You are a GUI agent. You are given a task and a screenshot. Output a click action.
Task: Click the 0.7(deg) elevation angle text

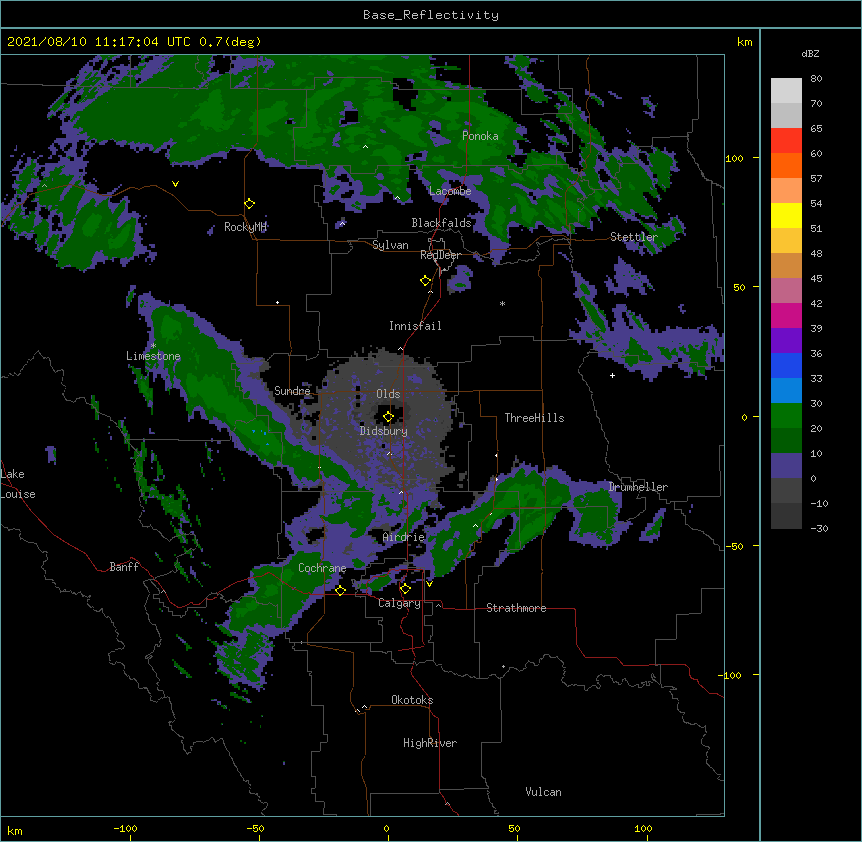coord(230,42)
